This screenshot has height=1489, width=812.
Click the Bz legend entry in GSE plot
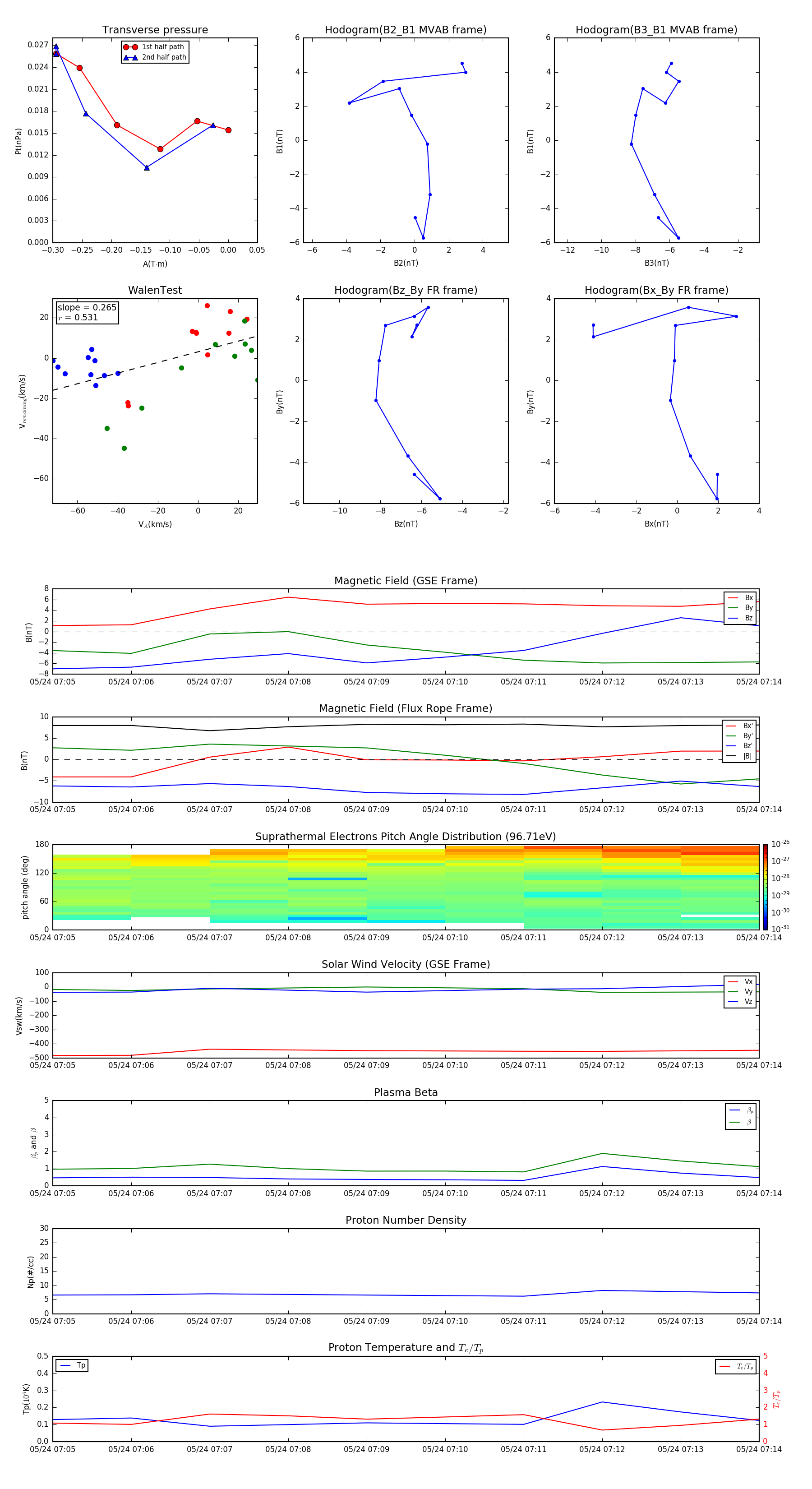[x=740, y=618]
